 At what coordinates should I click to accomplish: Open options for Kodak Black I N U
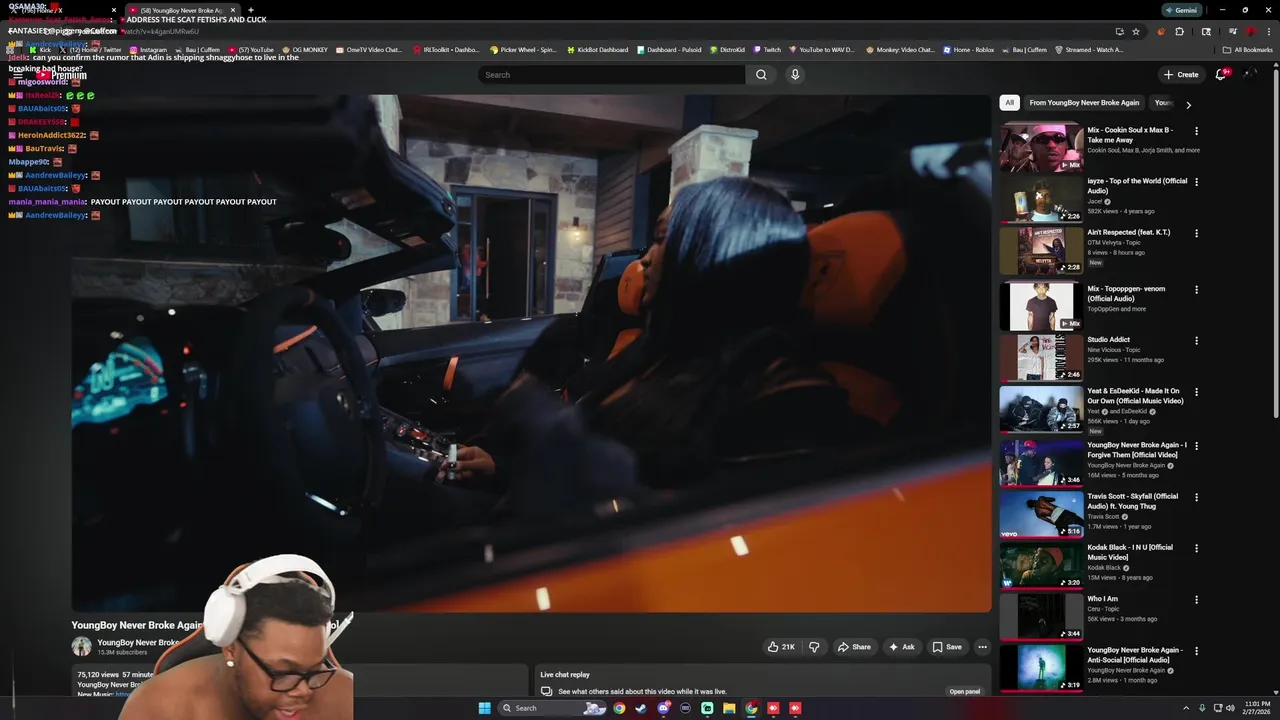click(x=1196, y=548)
